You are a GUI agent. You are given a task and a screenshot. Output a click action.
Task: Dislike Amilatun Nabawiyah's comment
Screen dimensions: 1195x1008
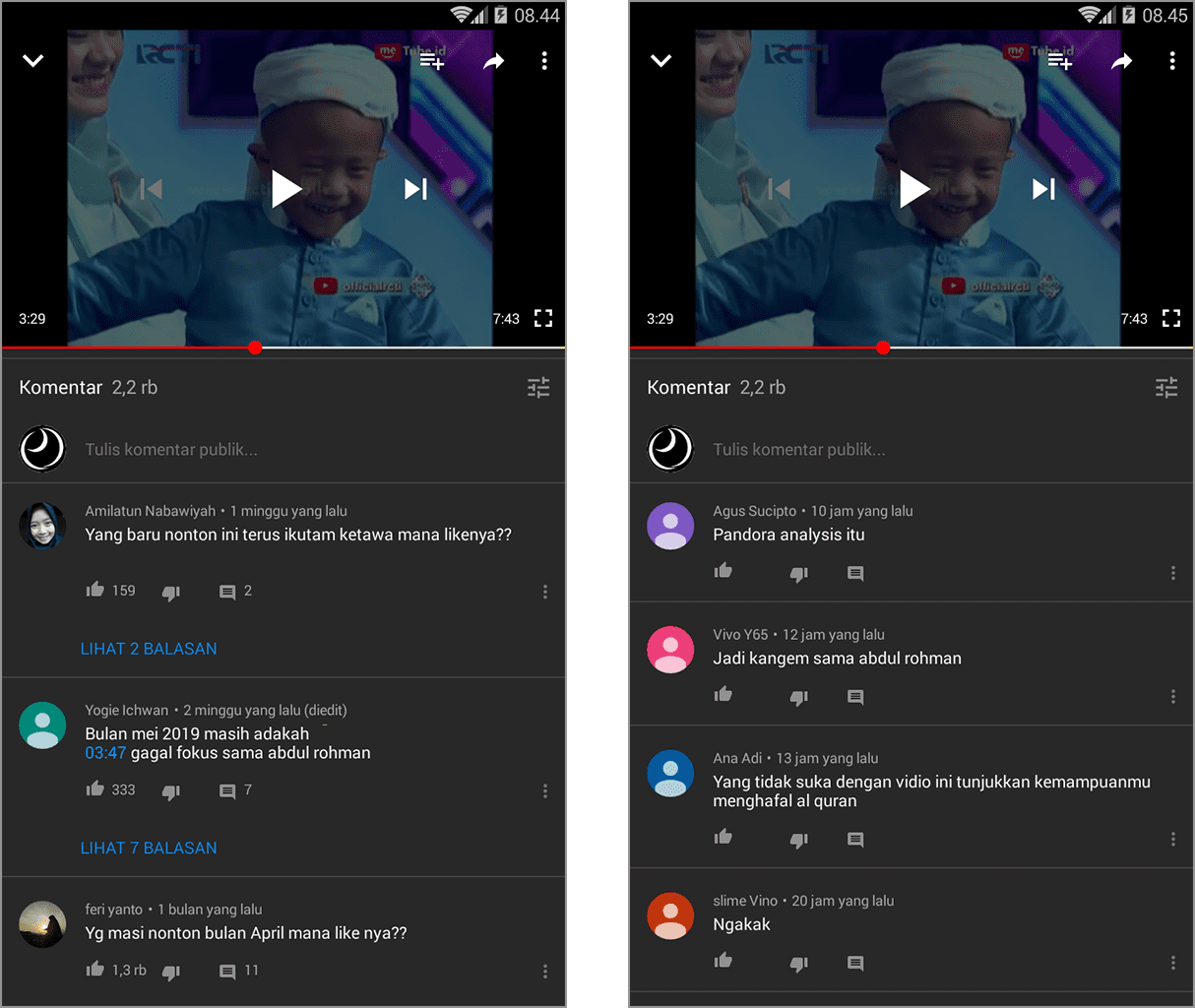click(x=171, y=593)
